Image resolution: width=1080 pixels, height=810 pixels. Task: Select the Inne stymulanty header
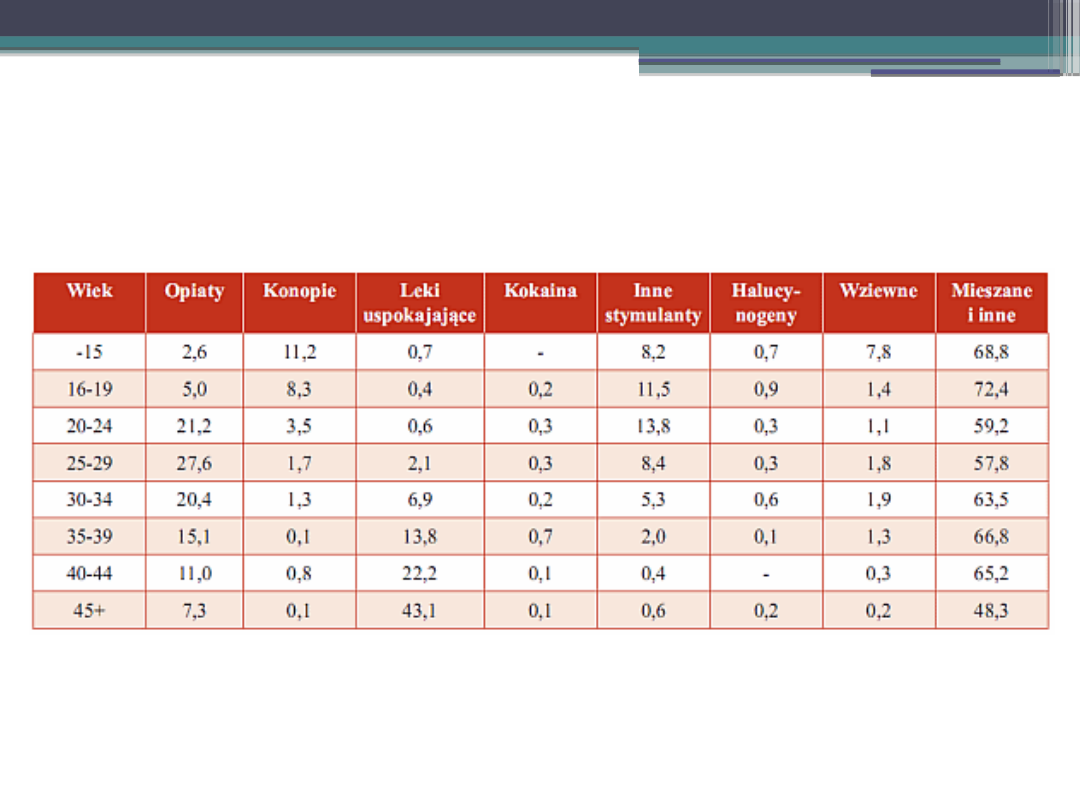coord(653,303)
